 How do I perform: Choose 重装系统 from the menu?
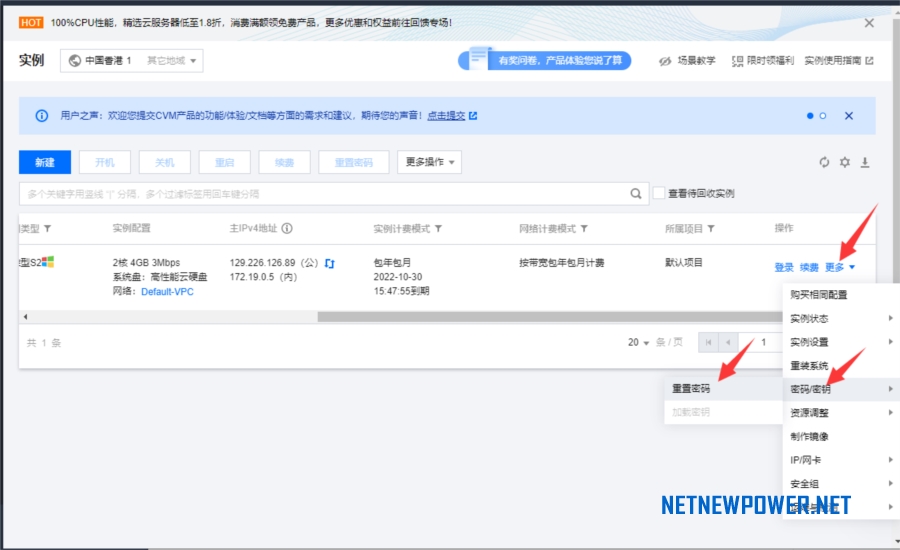[x=841, y=366]
